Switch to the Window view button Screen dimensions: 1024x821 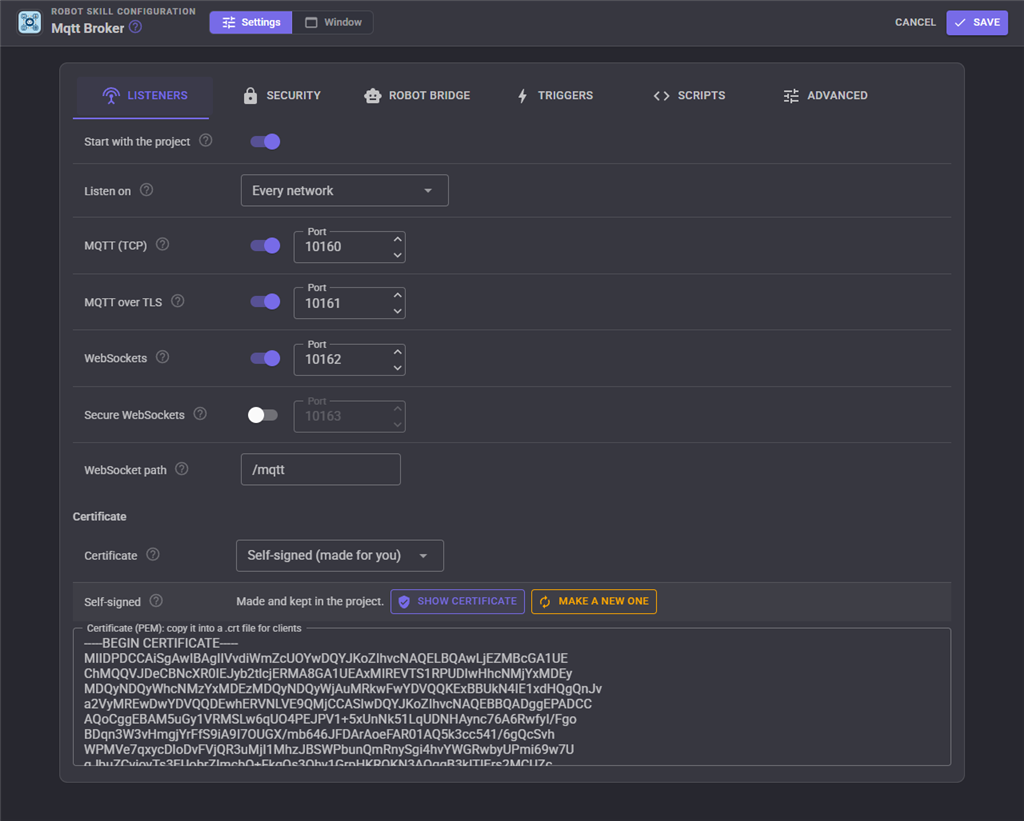(x=333, y=22)
